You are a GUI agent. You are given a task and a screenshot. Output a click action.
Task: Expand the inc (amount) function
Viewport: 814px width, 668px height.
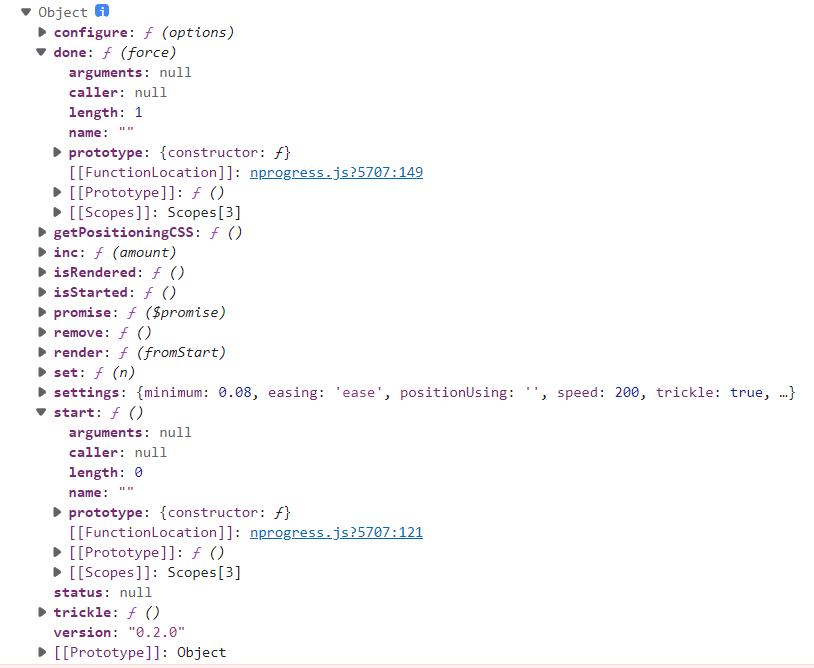tap(42, 252)
